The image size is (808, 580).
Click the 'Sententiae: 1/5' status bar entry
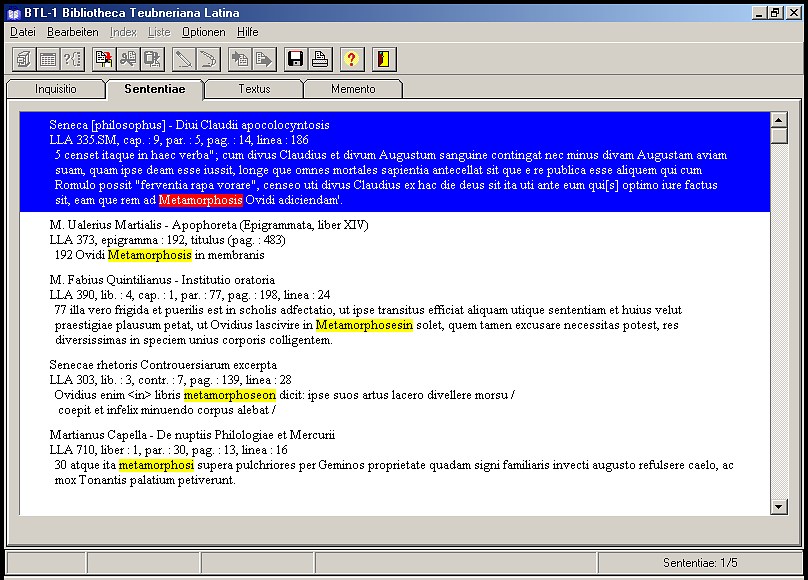coord(700,563)
